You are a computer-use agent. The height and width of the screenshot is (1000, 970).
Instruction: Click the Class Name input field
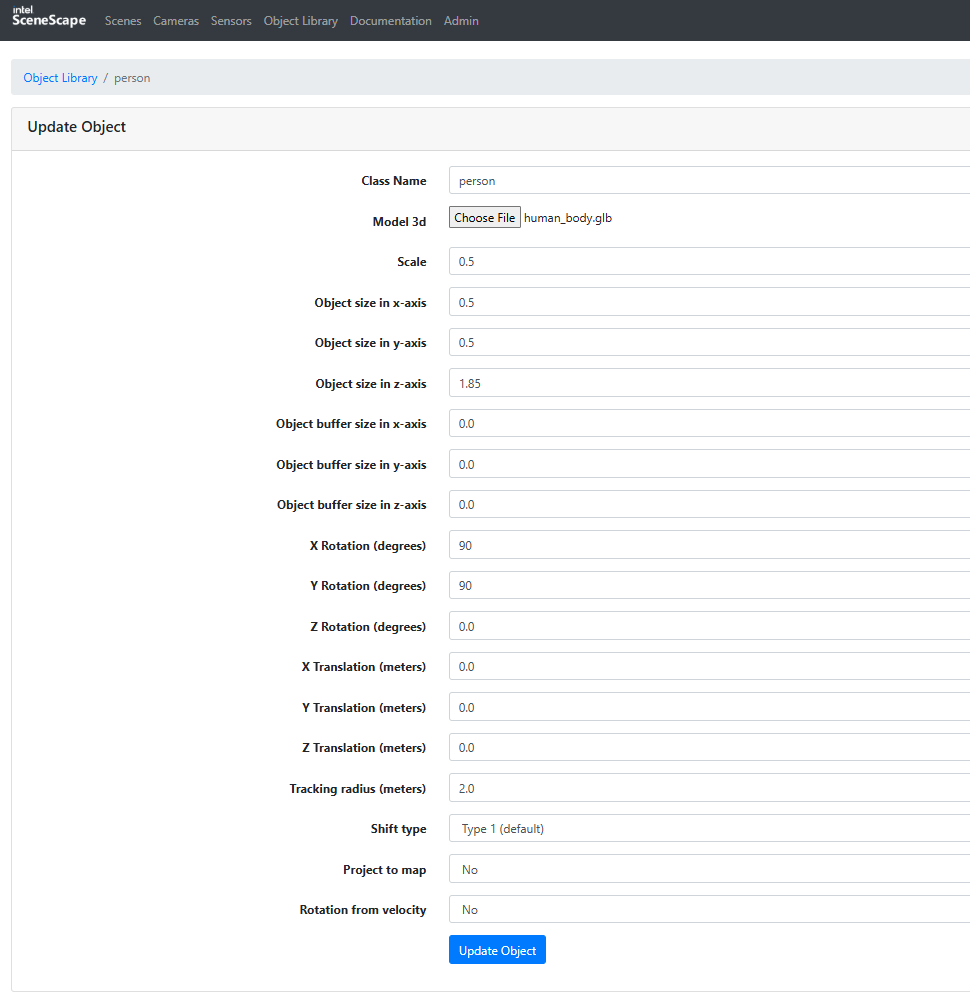[709, 181]
